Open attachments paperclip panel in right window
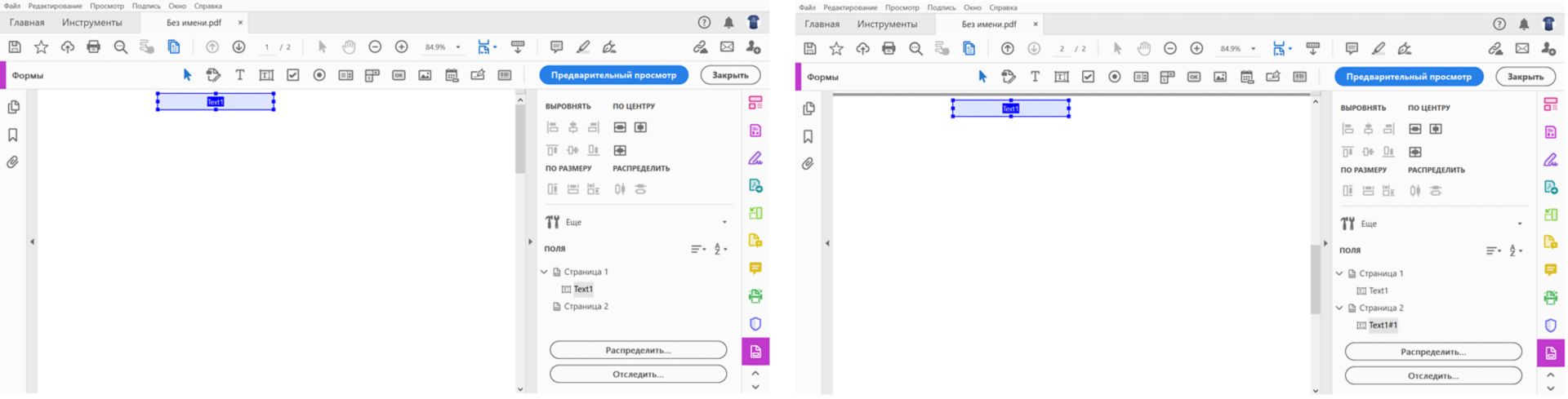This screenshot has height=399, width=1568. 808,164
